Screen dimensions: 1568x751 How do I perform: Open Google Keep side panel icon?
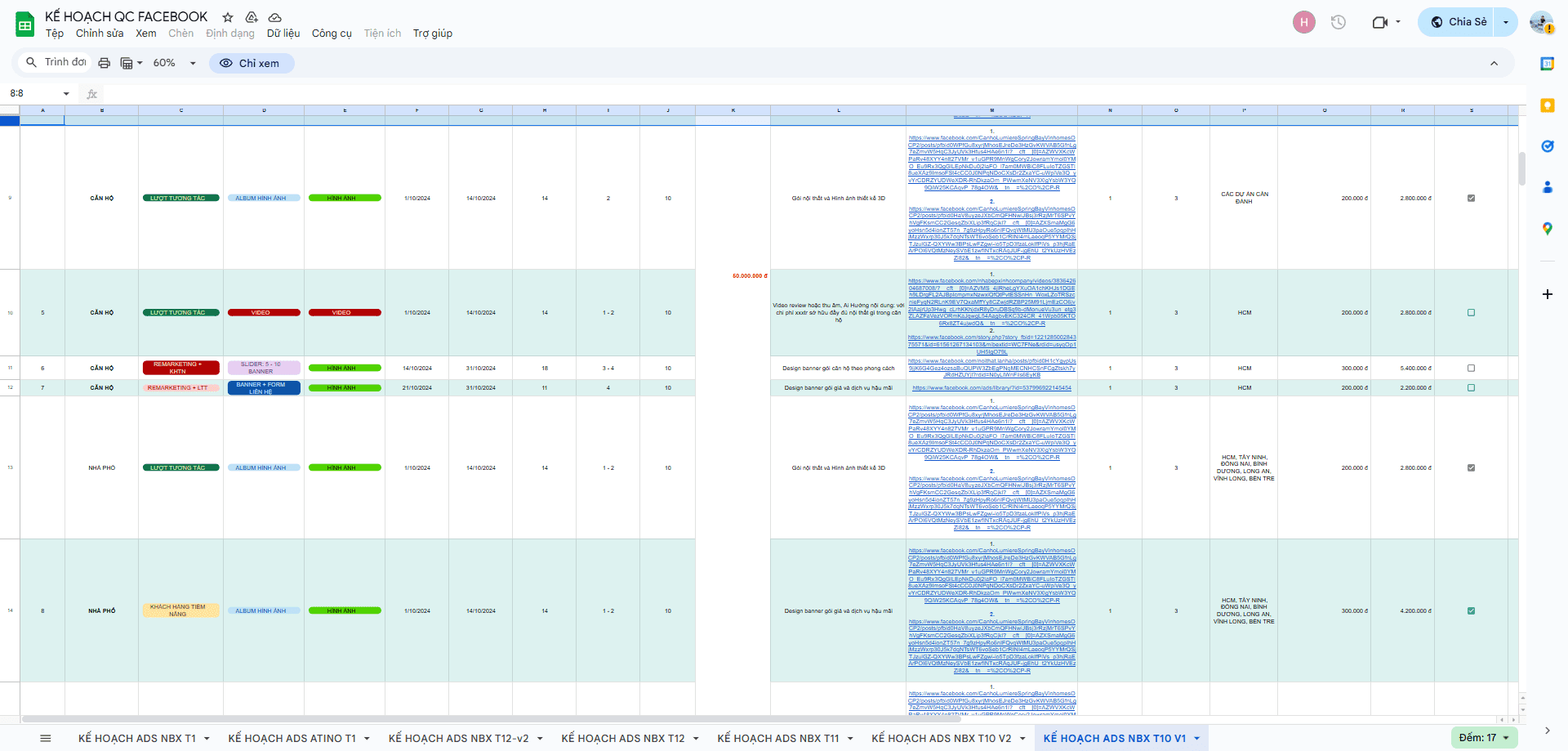[1547, 105]
